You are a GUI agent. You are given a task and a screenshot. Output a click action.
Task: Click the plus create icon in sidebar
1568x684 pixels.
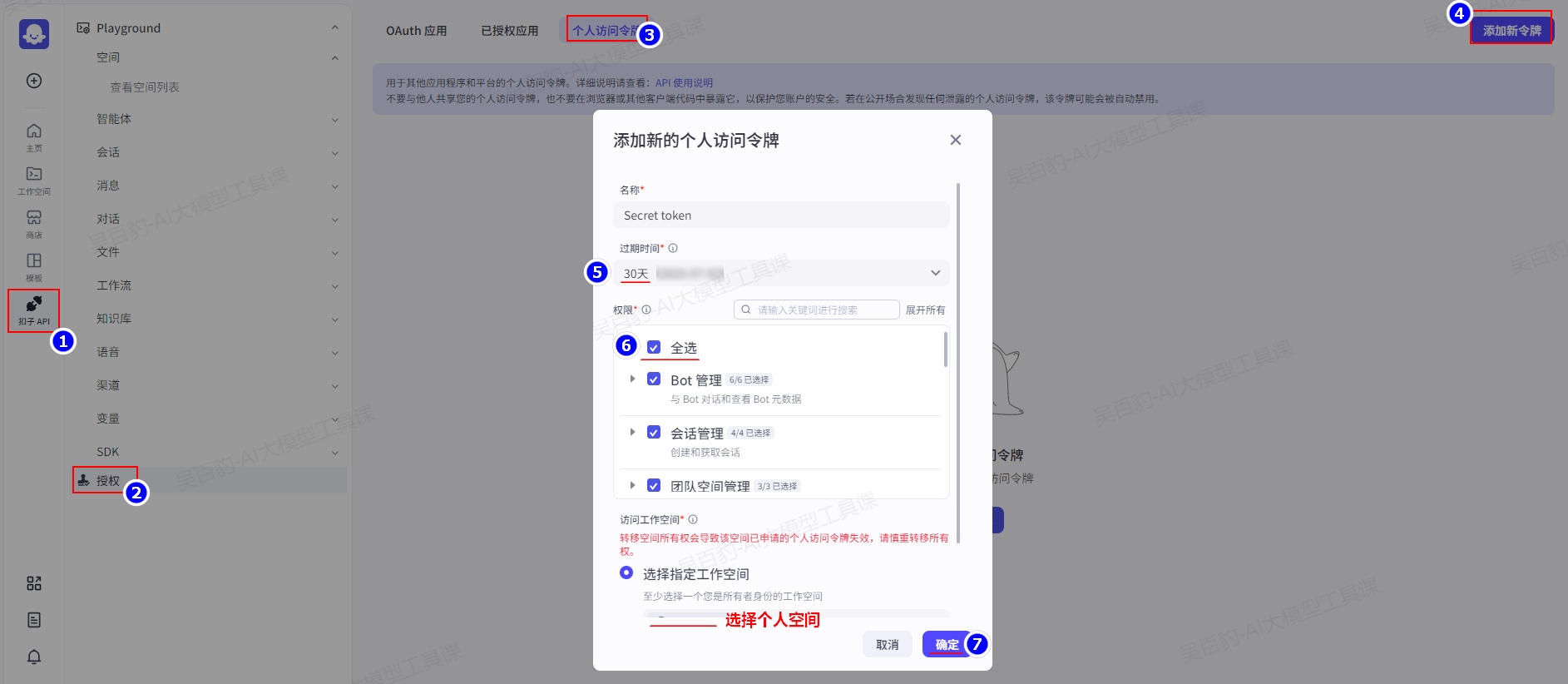click(x=34, y=81)
